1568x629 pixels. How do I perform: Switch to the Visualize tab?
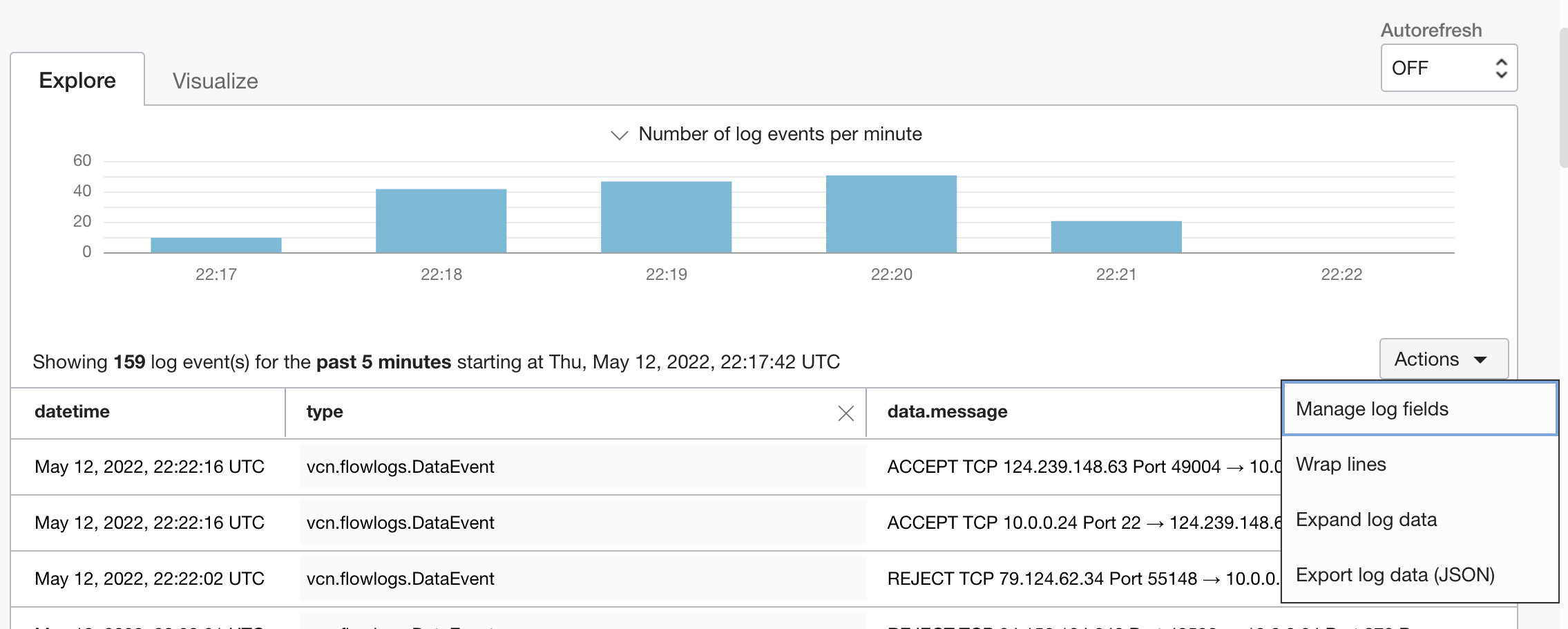215,81
